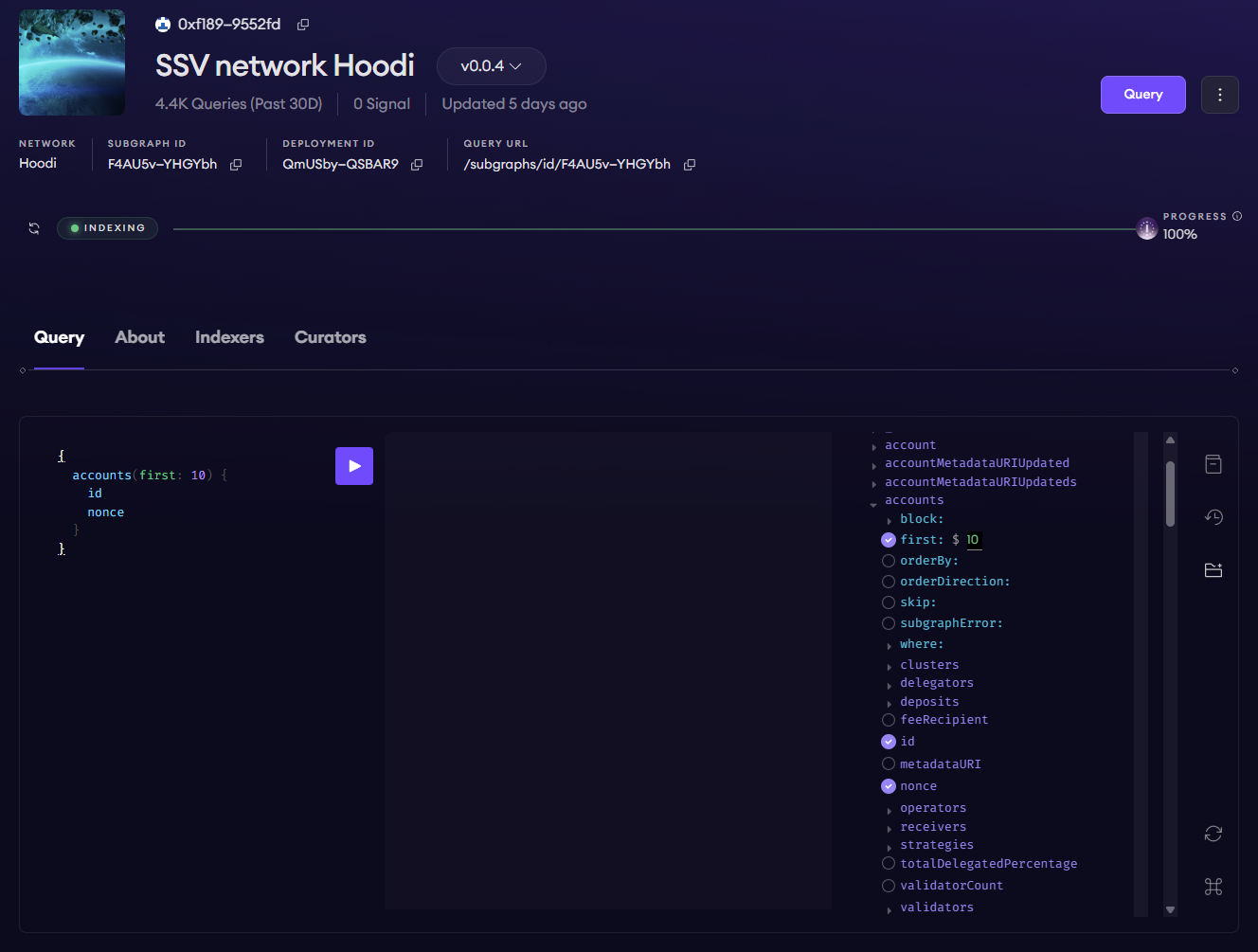Viewport: 1258px width, 952px height.
Task: Click the INDEXING status badge
Action: [107, 228]
